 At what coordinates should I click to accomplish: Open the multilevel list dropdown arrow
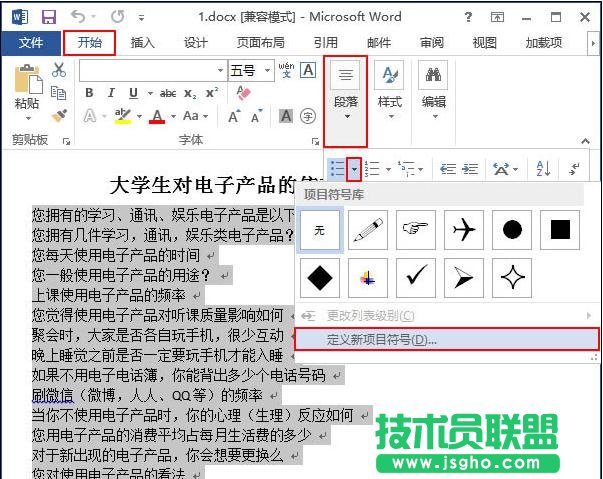point(421,169)
